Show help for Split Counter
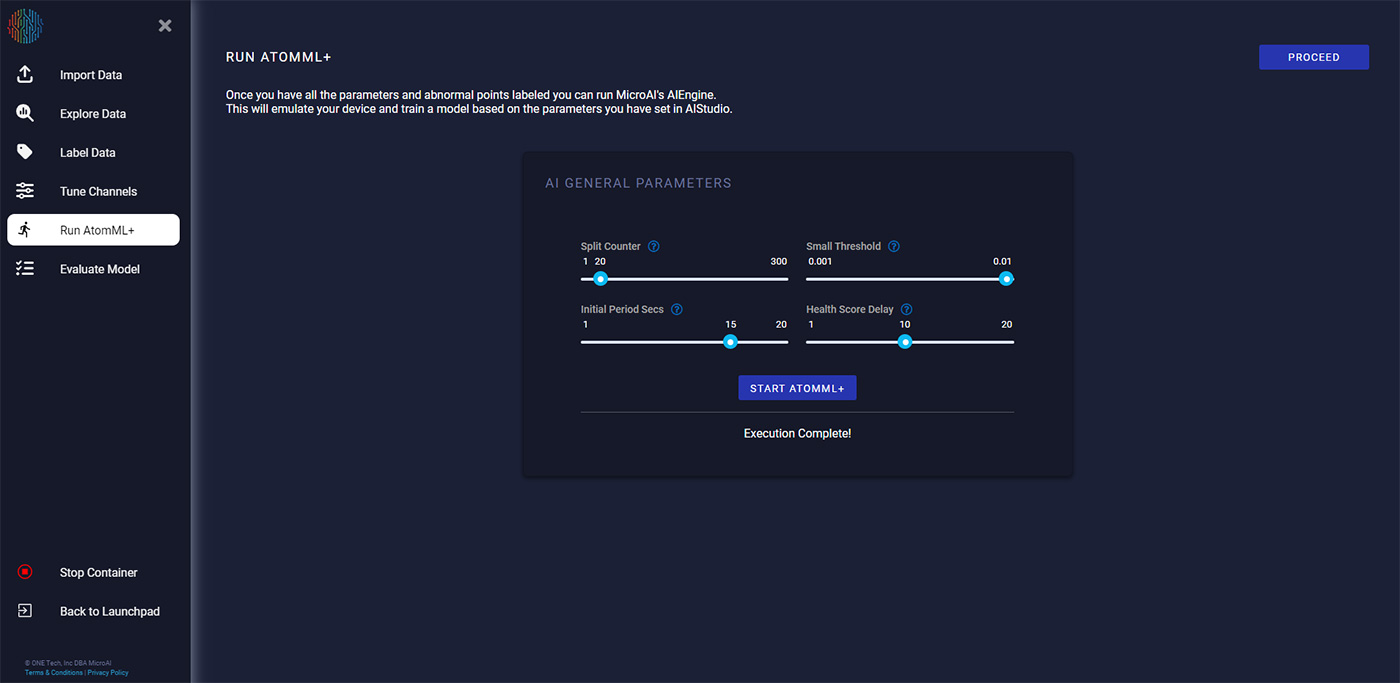1400x683 pixels. pyautogui.click(x=654, y=247)
